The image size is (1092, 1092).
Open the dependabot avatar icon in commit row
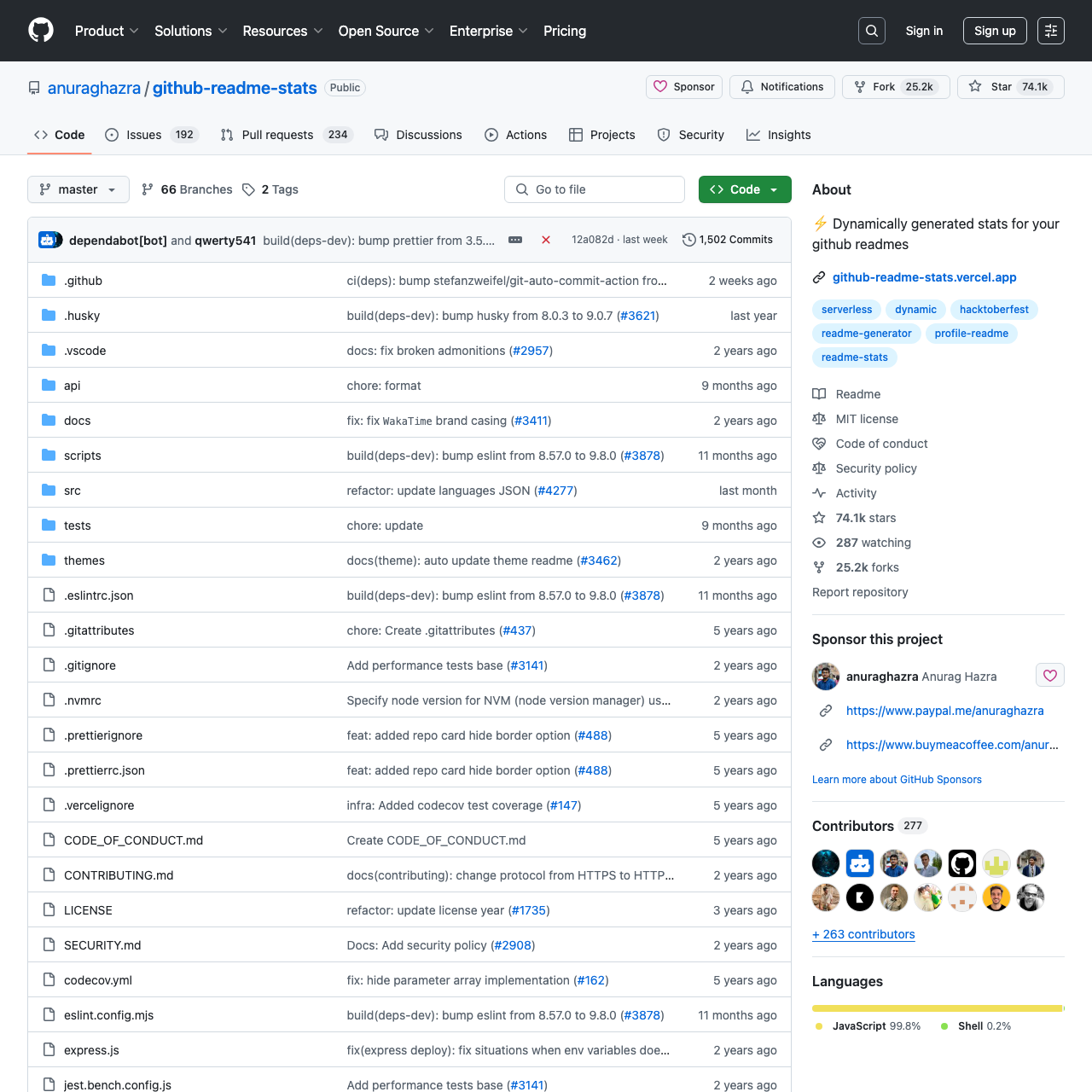(x=47, y=240)
